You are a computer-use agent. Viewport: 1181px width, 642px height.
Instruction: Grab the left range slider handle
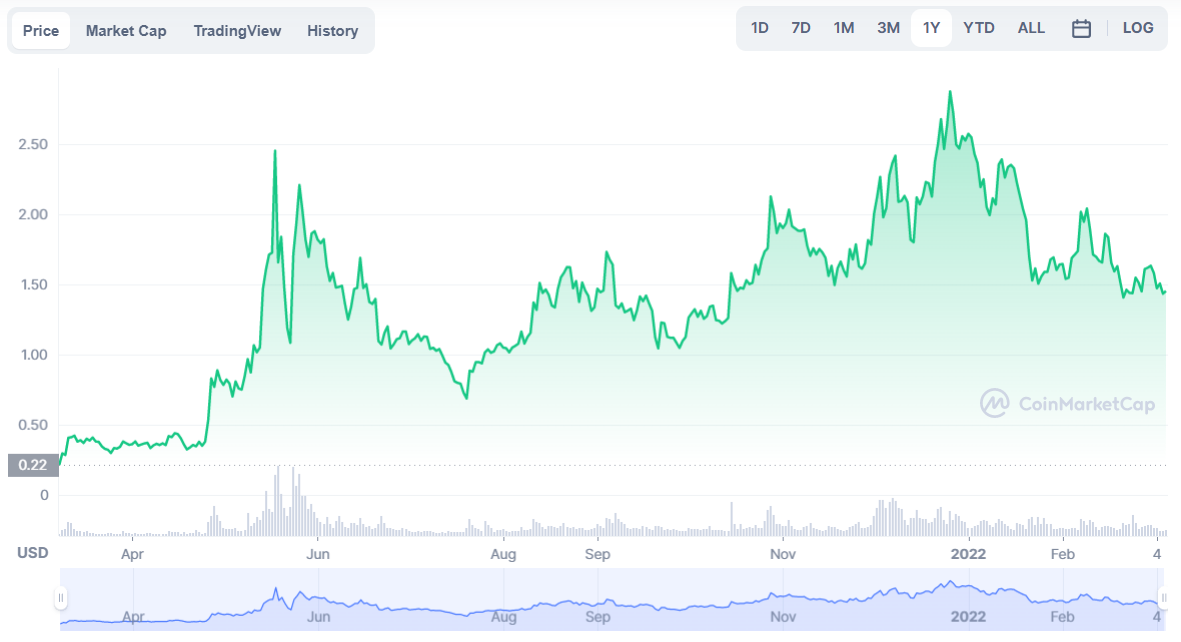61,598
